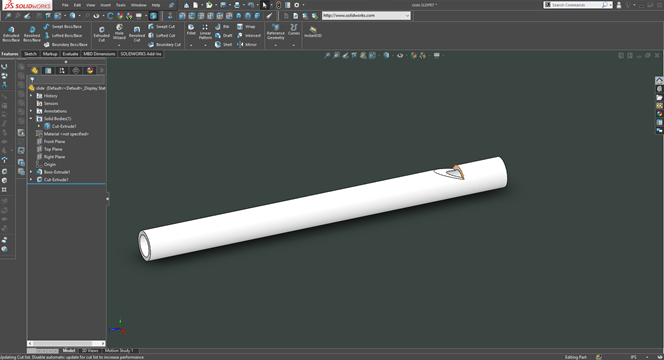
Task: Expand the Annotations tree node
Action: pyautogui.click(x=31, y=111)
